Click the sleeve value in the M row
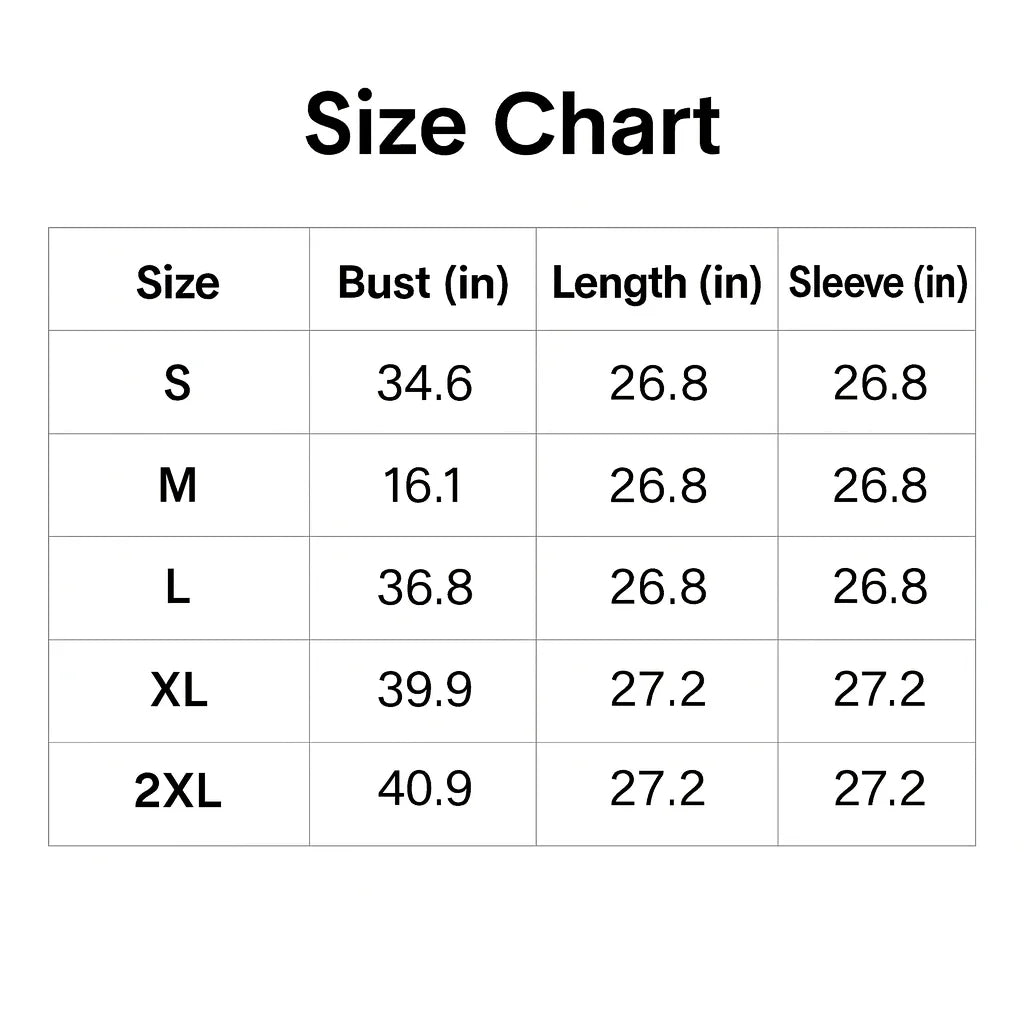Screen dimensions: 1024x1024 (x=879, y=486)
